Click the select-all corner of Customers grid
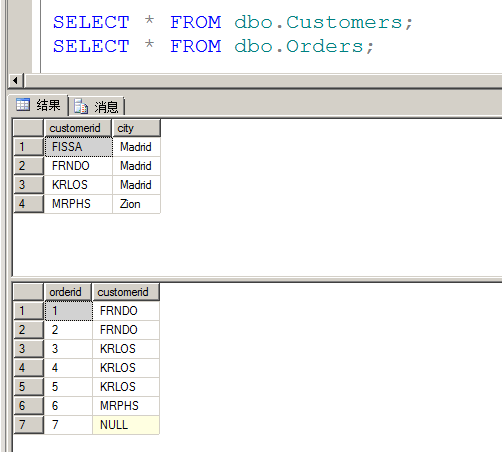 tap(29, 128)
